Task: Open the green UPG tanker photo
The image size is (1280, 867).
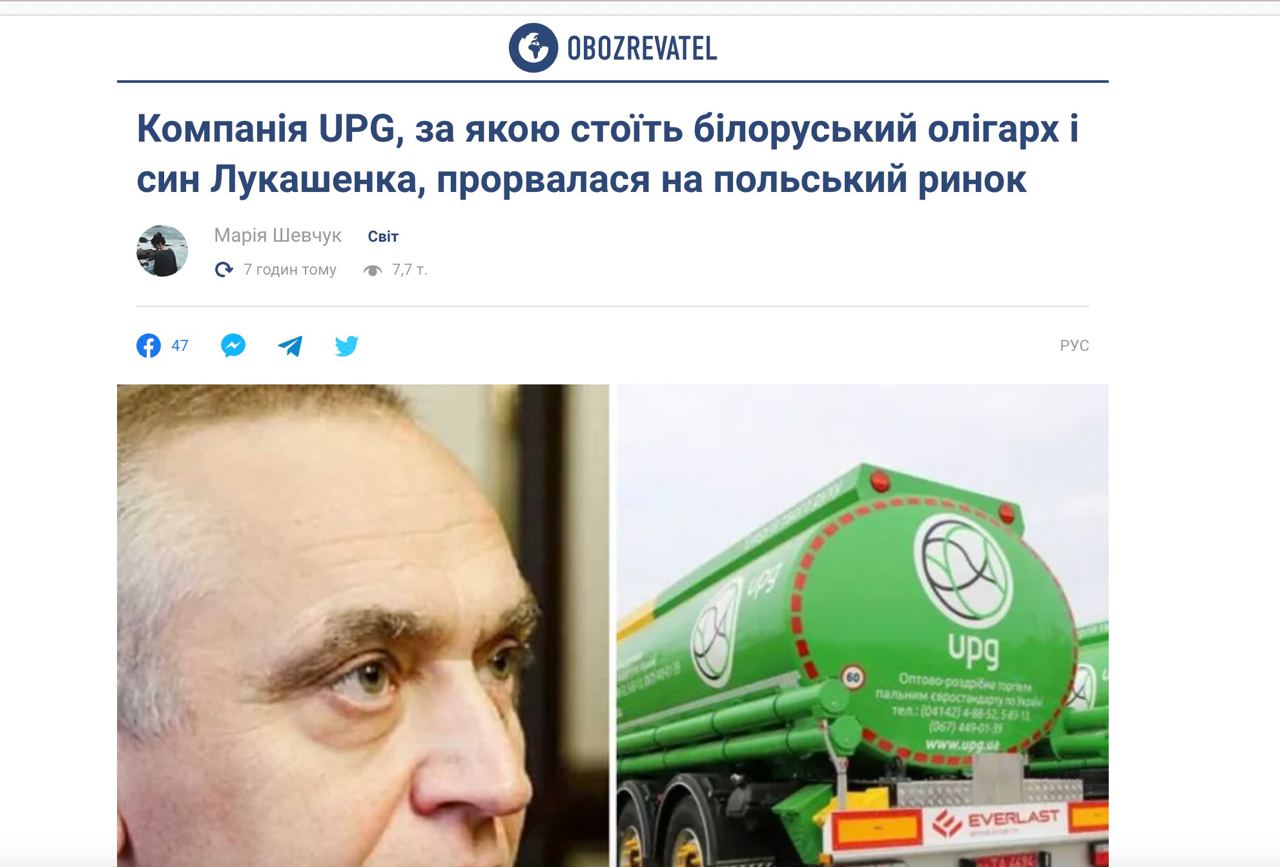Action: (x=862, y=626)
